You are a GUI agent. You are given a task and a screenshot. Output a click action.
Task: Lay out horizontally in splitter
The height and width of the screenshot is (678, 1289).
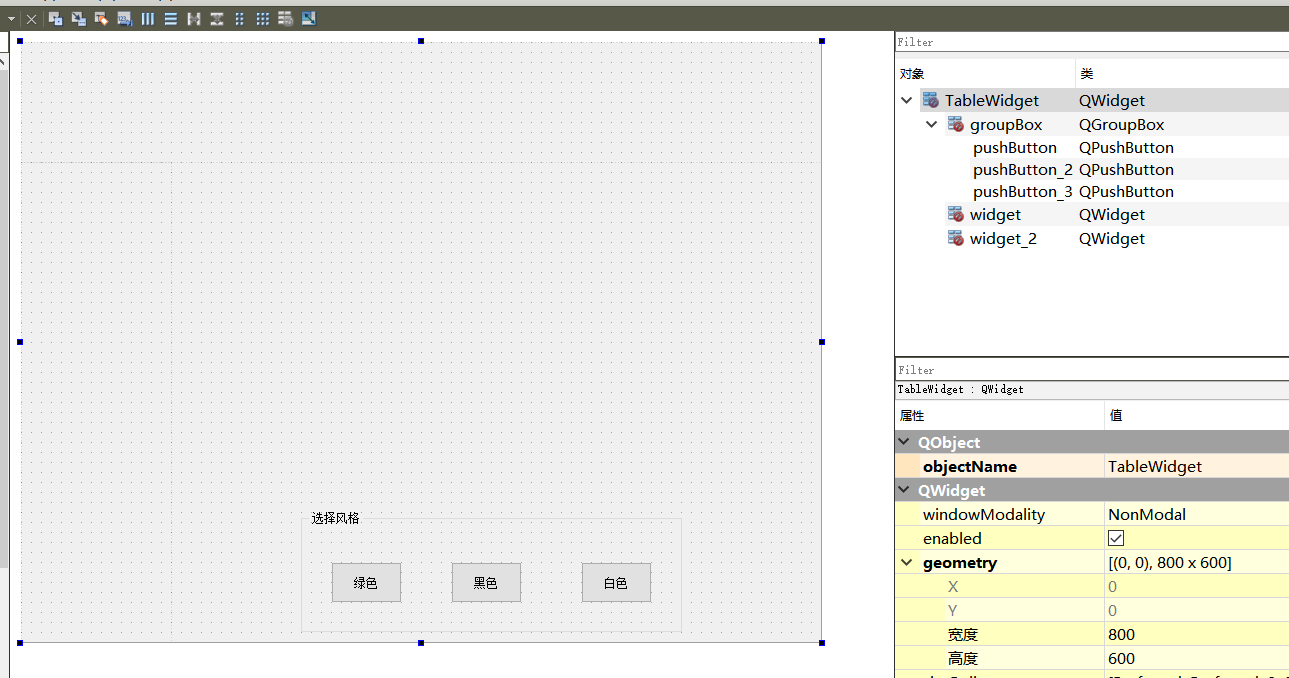194,18
